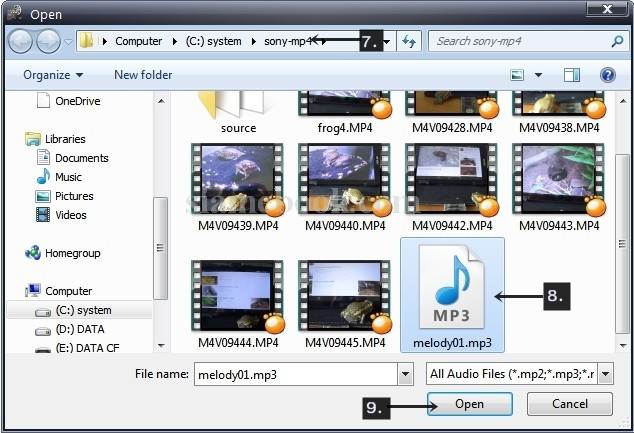This screenshot has height=433, width=634.
Task: Open the Music library
Action: point(68,177)
